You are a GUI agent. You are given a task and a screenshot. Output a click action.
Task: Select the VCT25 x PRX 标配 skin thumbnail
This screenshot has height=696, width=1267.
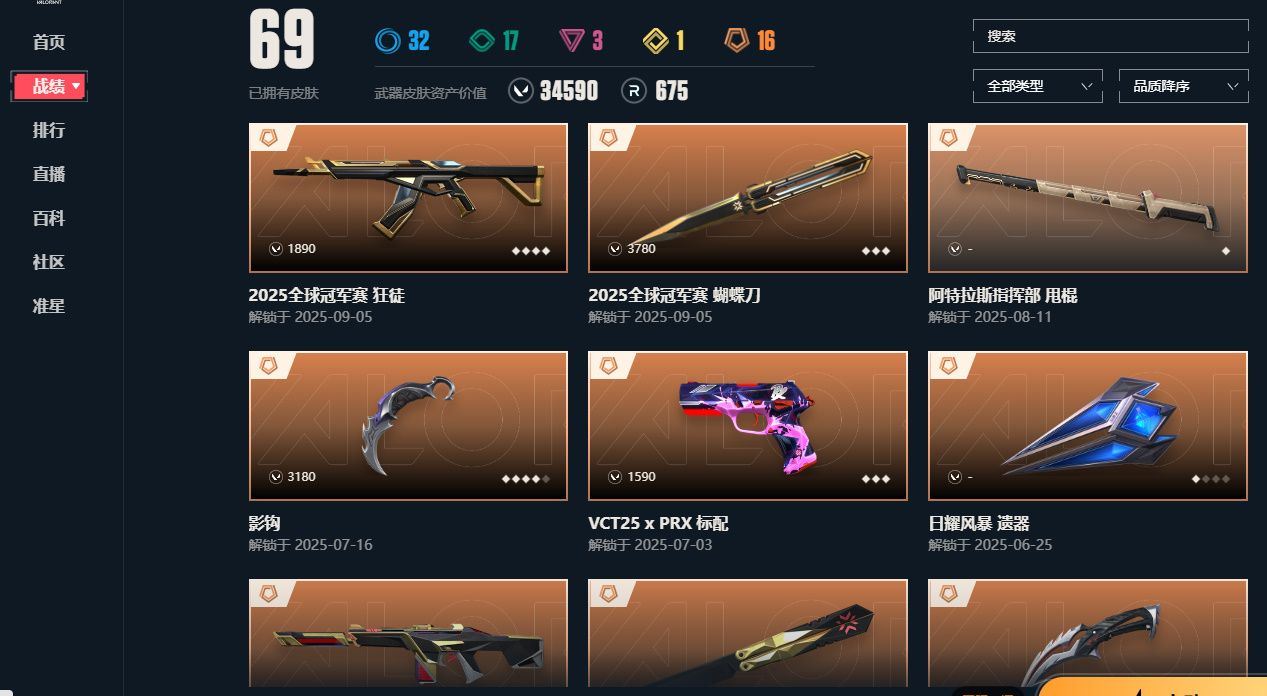[x=748, y=426]
